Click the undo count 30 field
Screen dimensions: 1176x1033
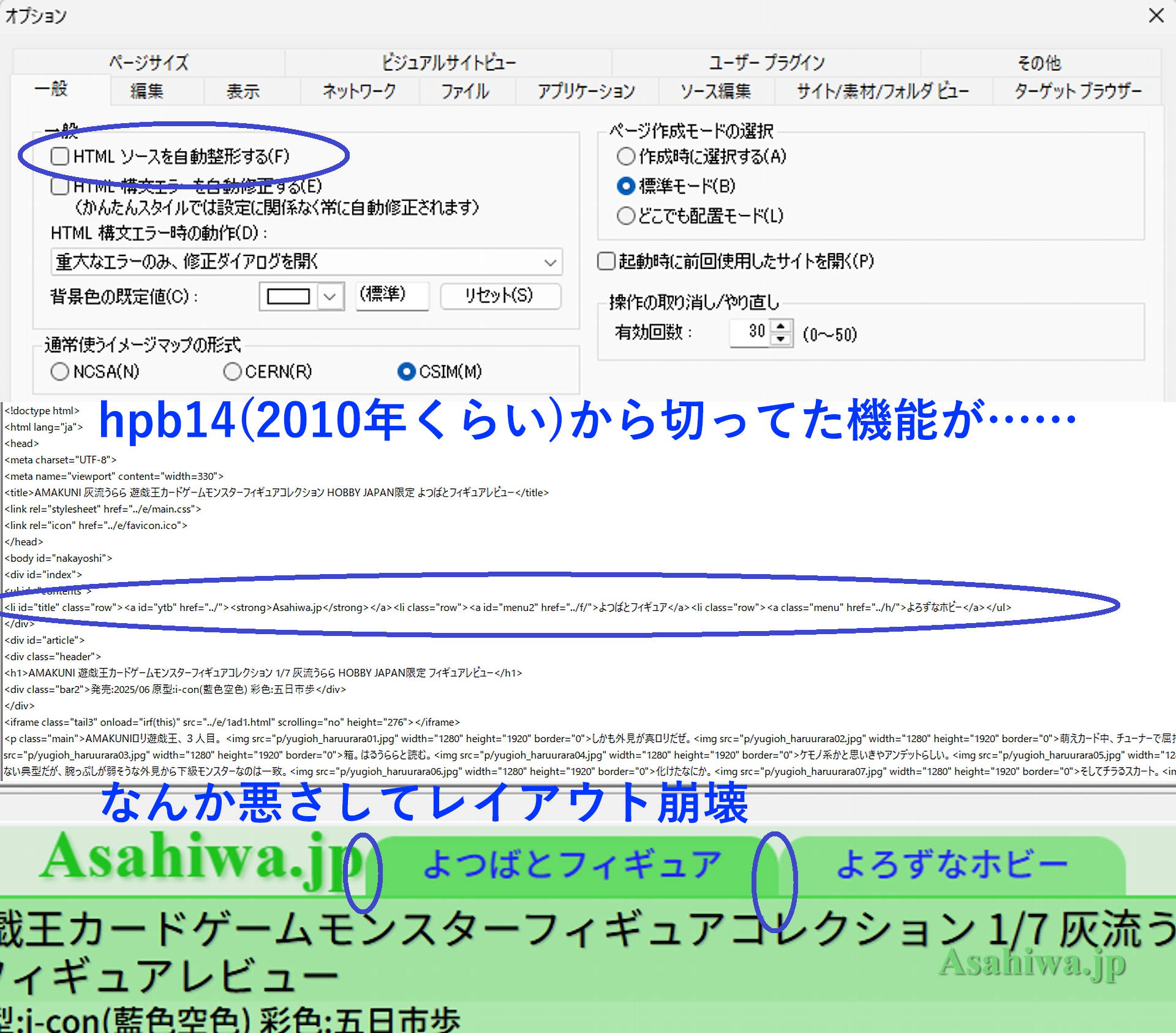coord(750,333)
